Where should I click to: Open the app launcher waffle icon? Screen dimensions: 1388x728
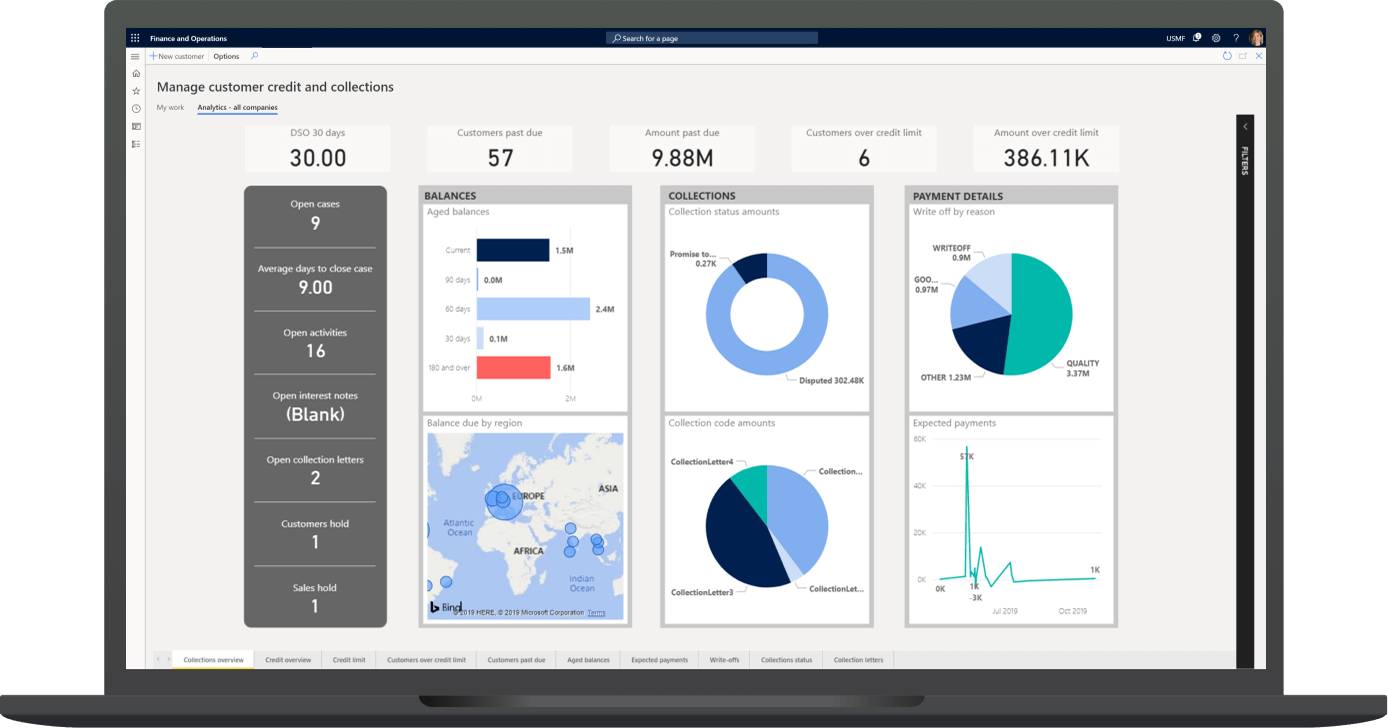click(x=135, y=38)
